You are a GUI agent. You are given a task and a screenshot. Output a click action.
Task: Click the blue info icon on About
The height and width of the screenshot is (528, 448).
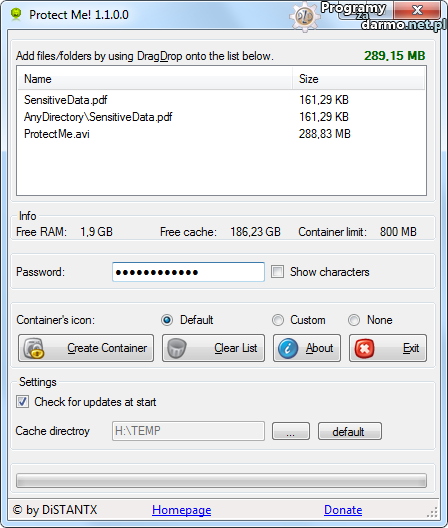click(288, 349)
